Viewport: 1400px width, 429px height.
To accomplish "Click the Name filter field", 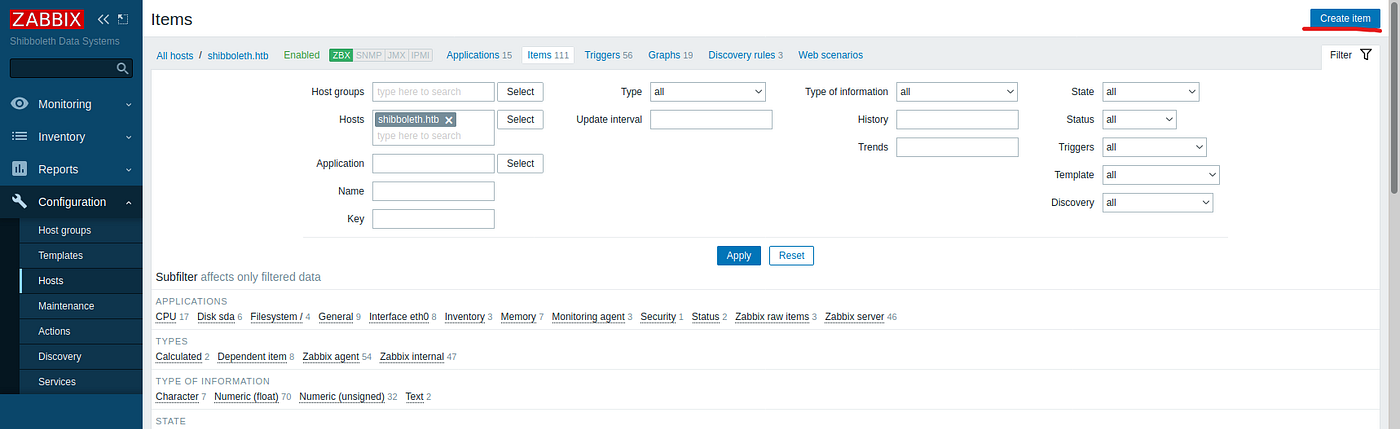I will click(433, 191).
